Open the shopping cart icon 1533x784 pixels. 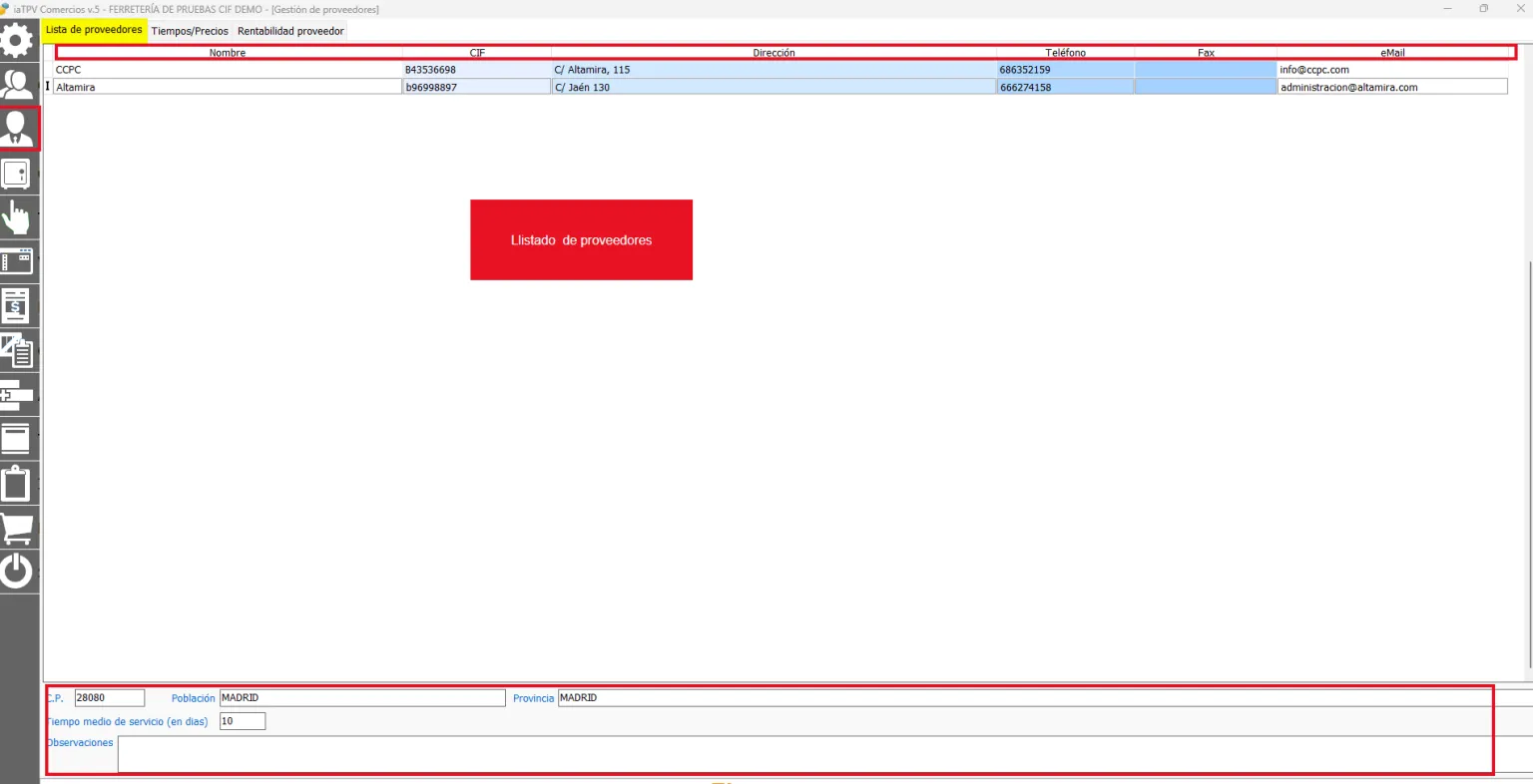[17, 527]
